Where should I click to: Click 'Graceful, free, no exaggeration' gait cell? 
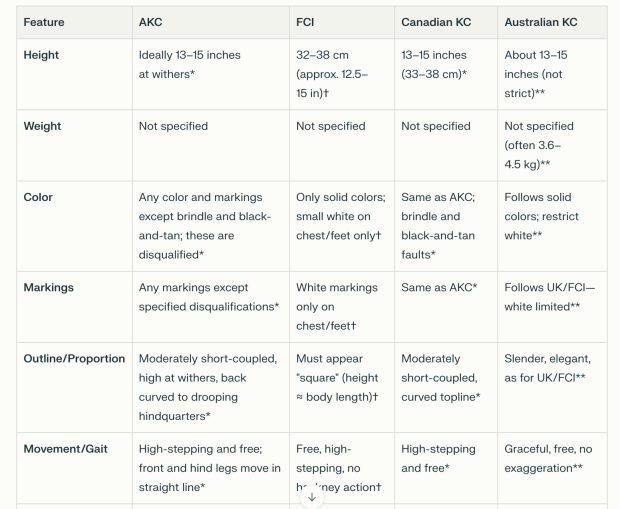pos(548,457)
